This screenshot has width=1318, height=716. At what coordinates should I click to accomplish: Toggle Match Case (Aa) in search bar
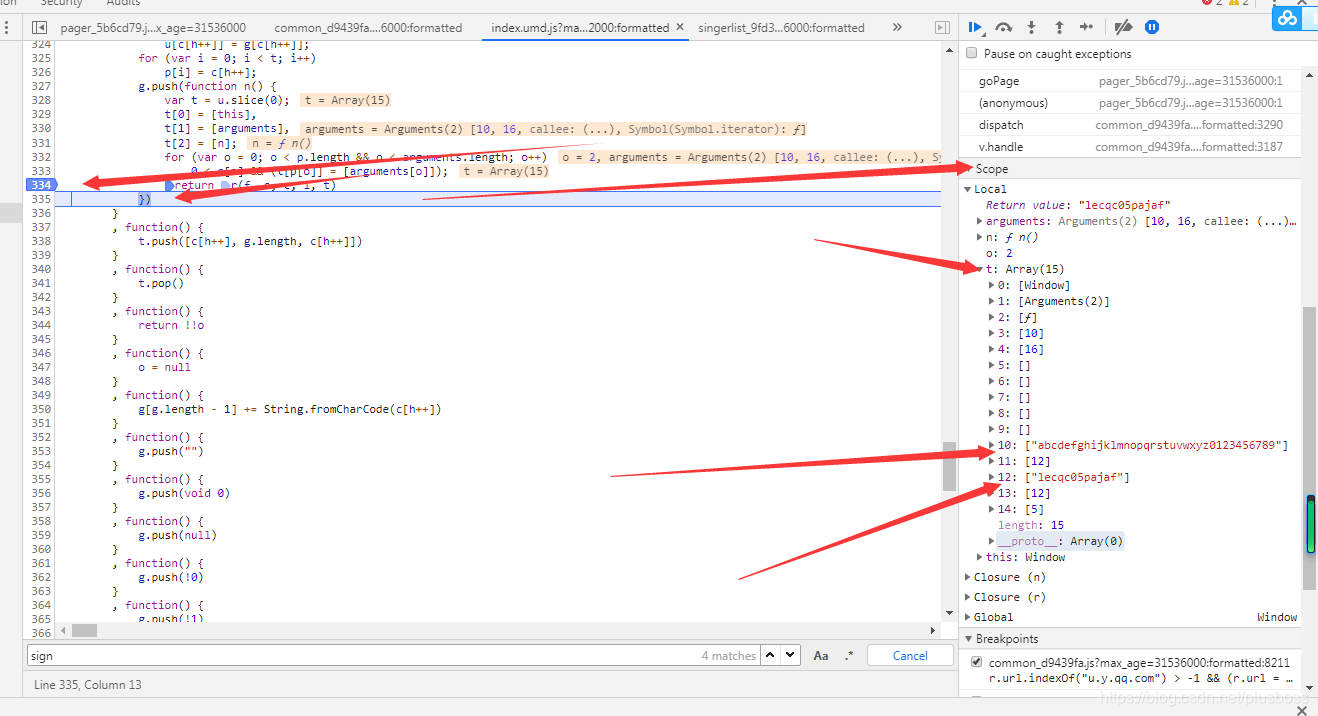click(821, 656)
